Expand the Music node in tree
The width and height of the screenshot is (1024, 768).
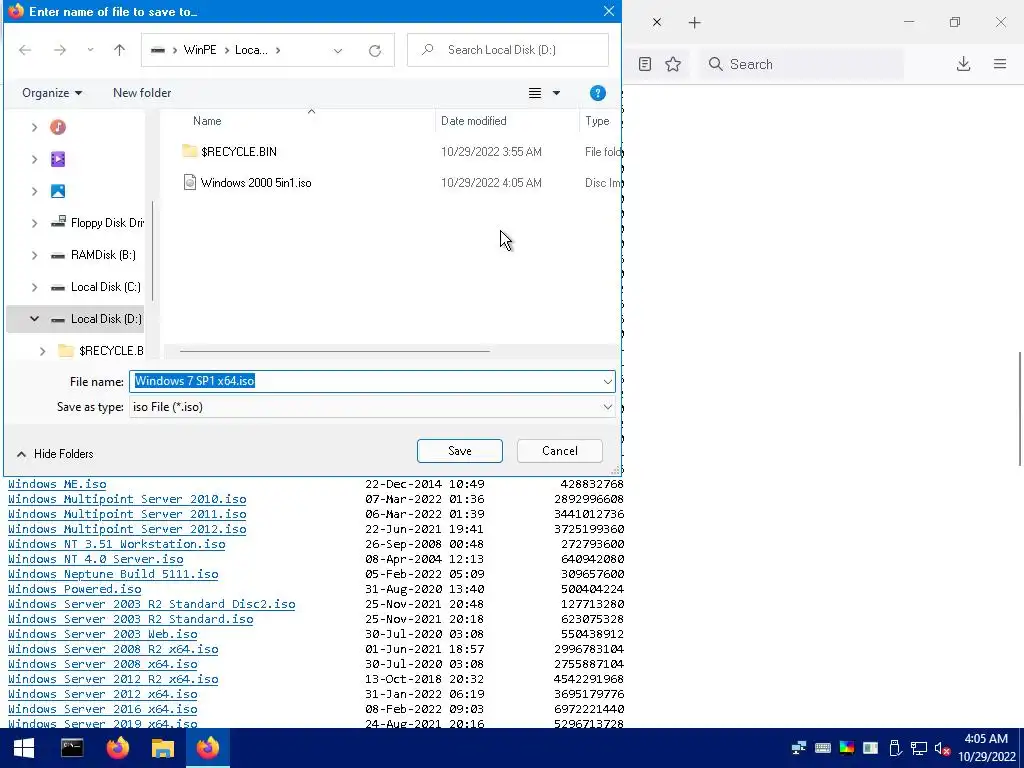35,127
